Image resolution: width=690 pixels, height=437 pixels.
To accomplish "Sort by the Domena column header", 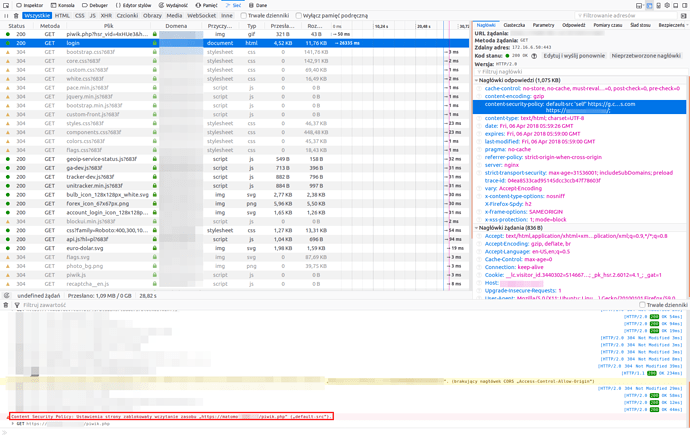I will pos(176,26).
